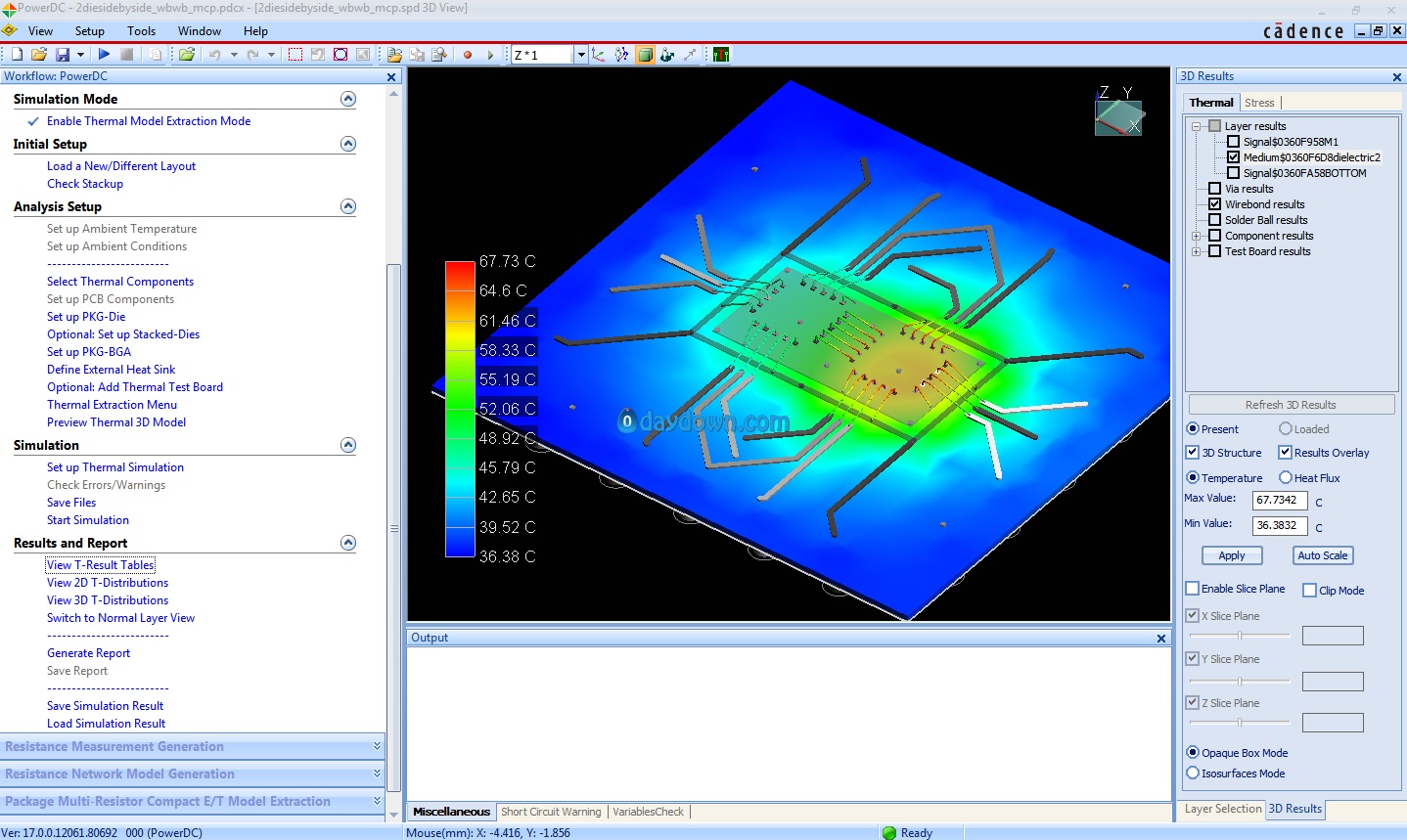The width and height of the screenshot is (1407, 840).
Task: Enable Slice Plane checkbox
Action: click(1192, 589)
